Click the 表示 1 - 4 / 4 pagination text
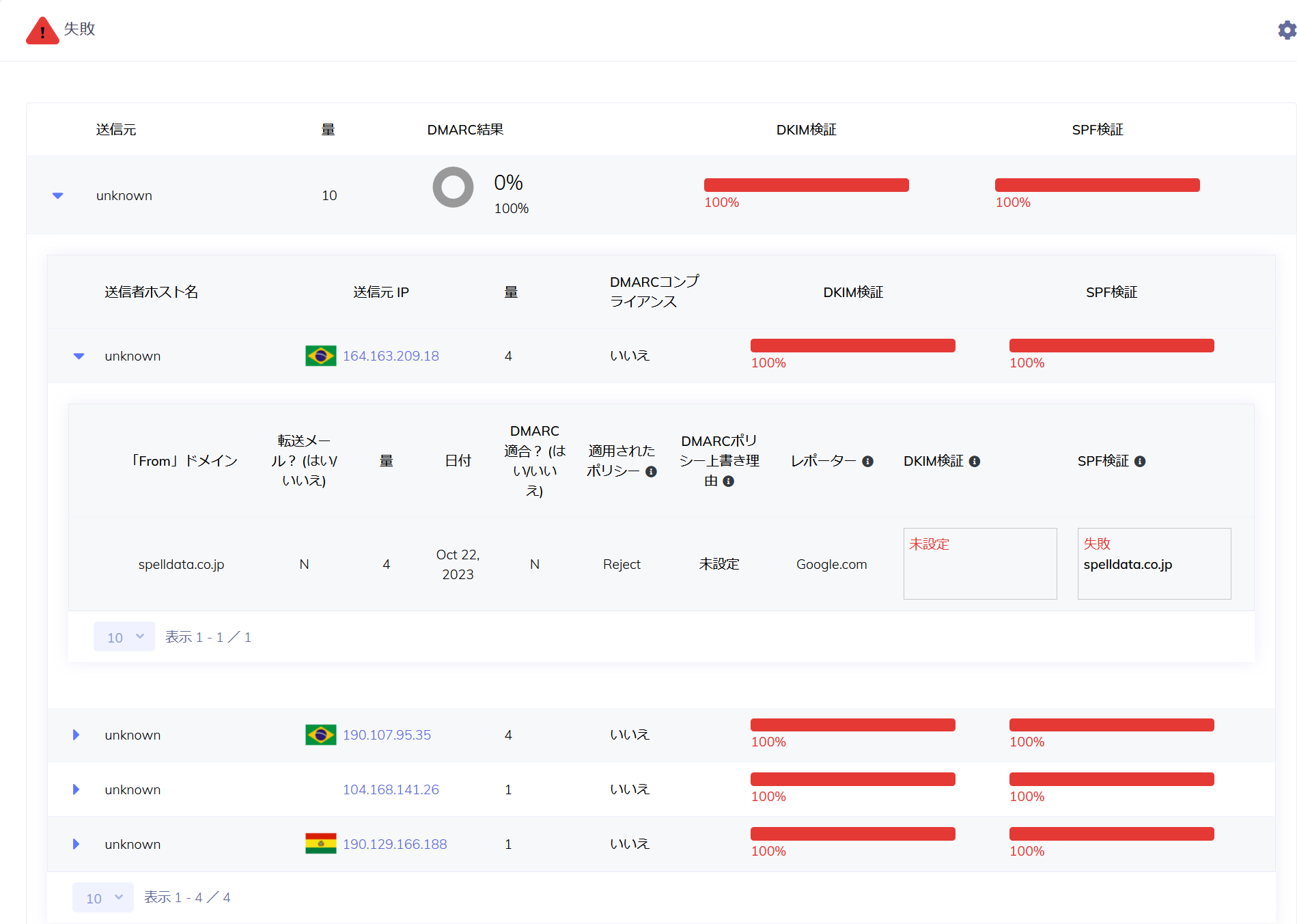This screenshot has width=1297, height=924. pyautogui.click(x=187, y=897)
